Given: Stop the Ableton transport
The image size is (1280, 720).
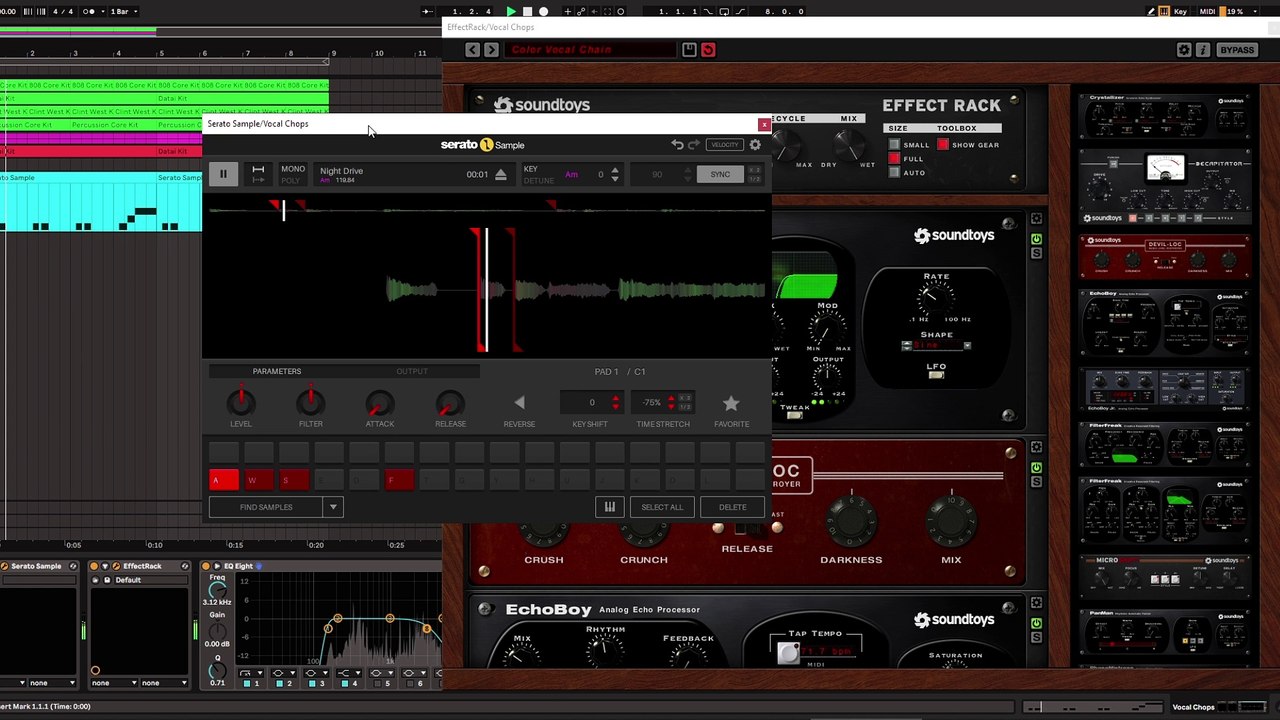Looking at the screenshot, I should [x=527, y=11].
